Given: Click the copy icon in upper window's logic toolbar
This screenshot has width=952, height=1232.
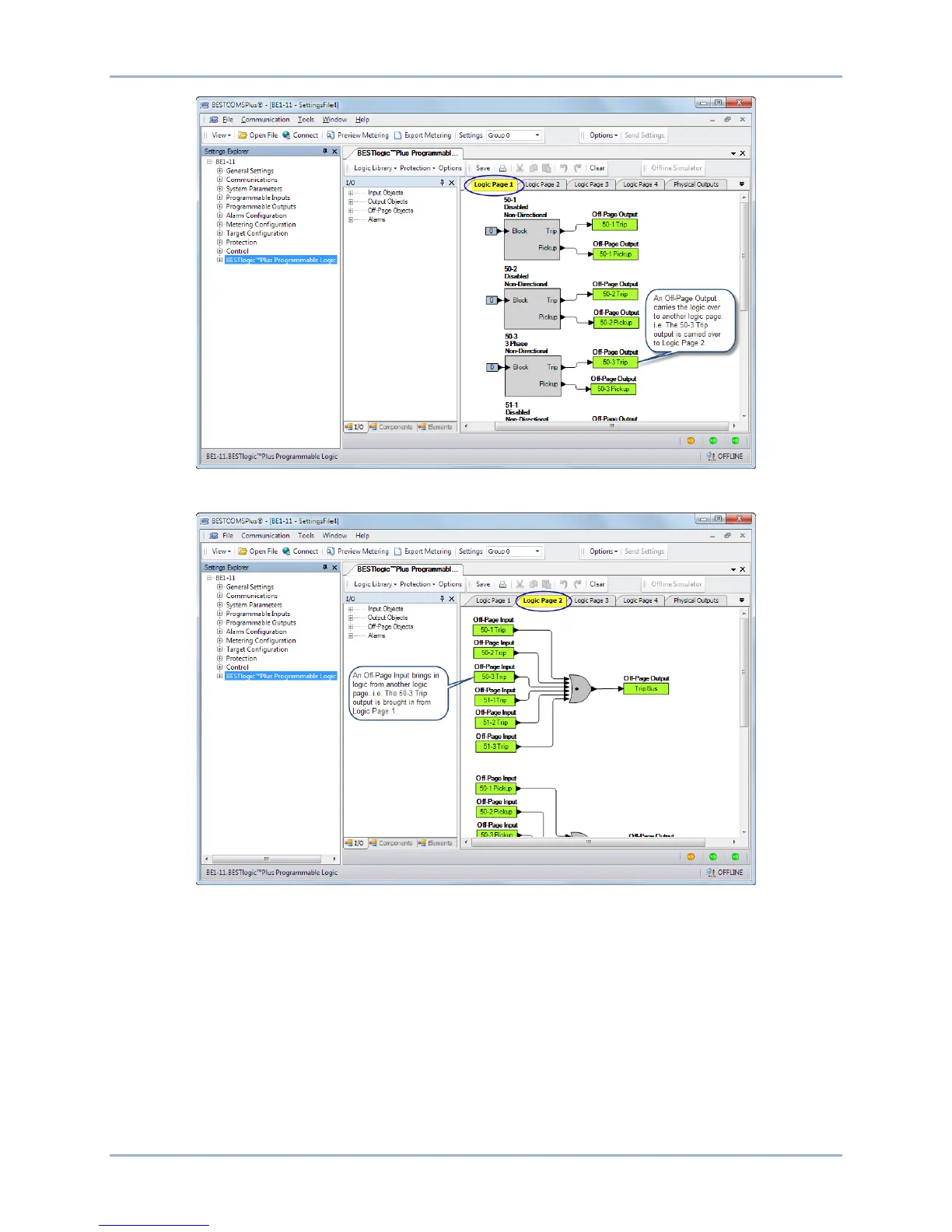Looking at the screenshot, I should click(x=534, y=168).
